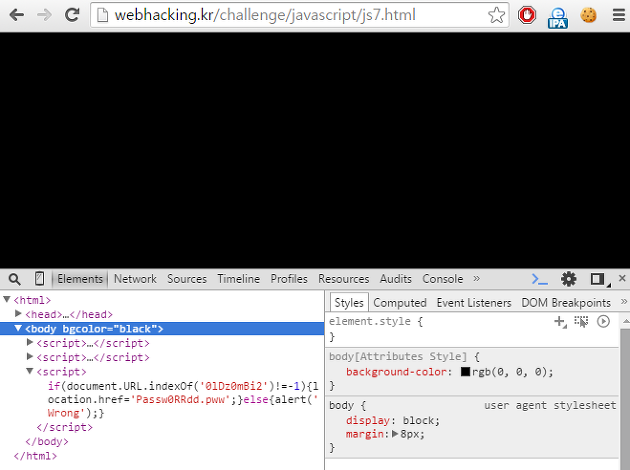Viewport: 630px width, 470px height.
Task: Open the Audits tab
Action: tap(396, 279)
